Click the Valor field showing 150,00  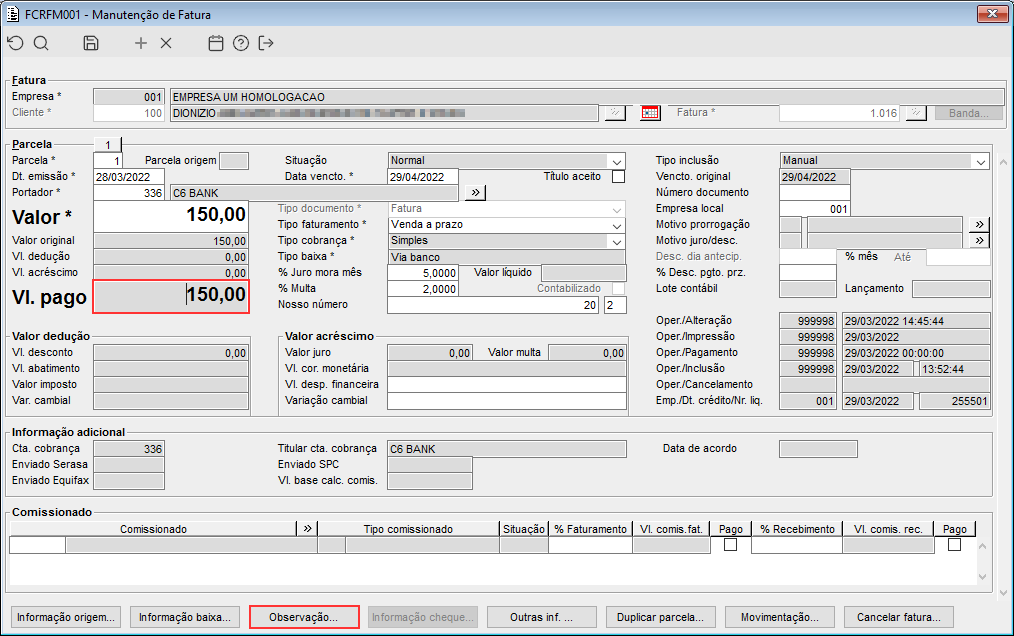(171, 216)
